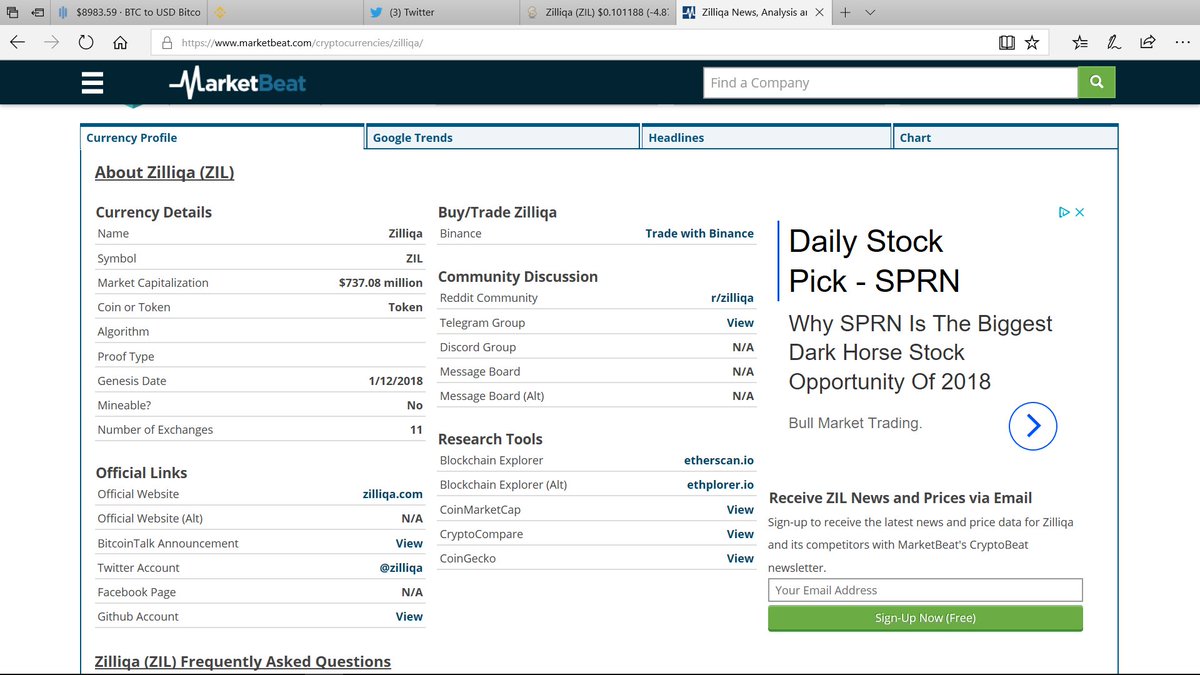Open the MarketBeat hamburger menu
This screenshot has width=1200, height=675.
pos(92,83)
